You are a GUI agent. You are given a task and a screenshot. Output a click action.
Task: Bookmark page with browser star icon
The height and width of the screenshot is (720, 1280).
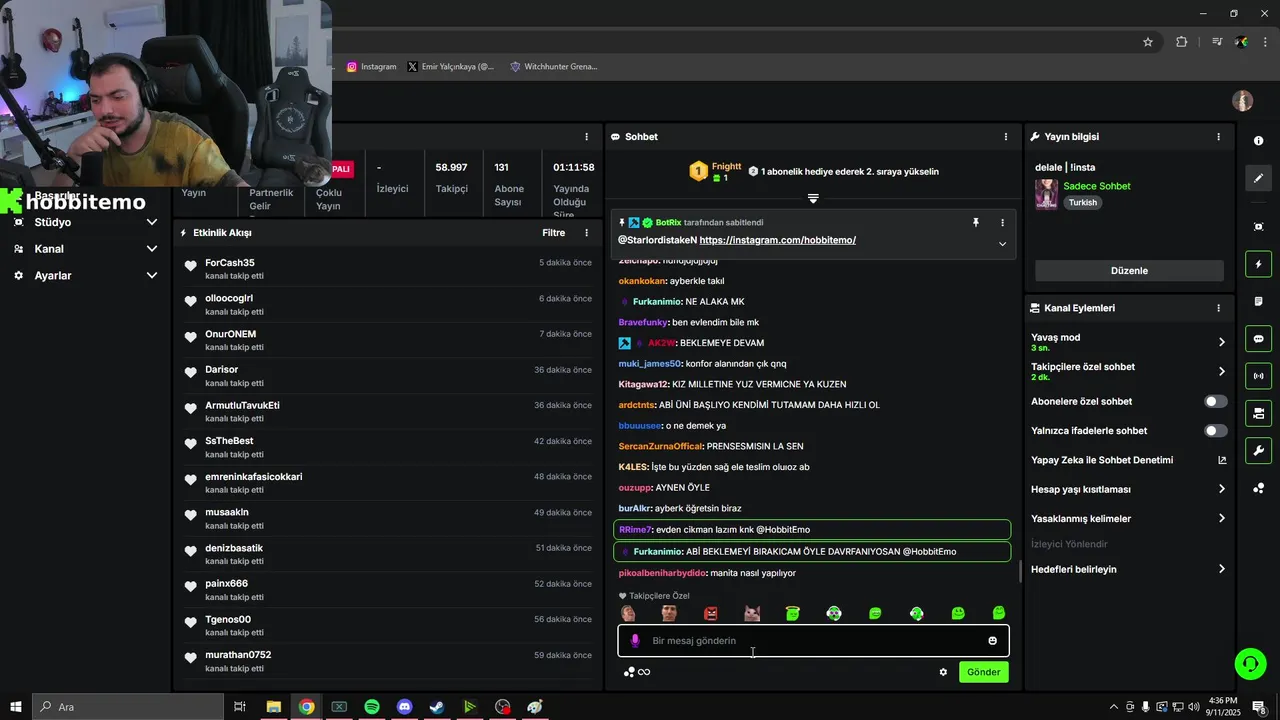1148,42
